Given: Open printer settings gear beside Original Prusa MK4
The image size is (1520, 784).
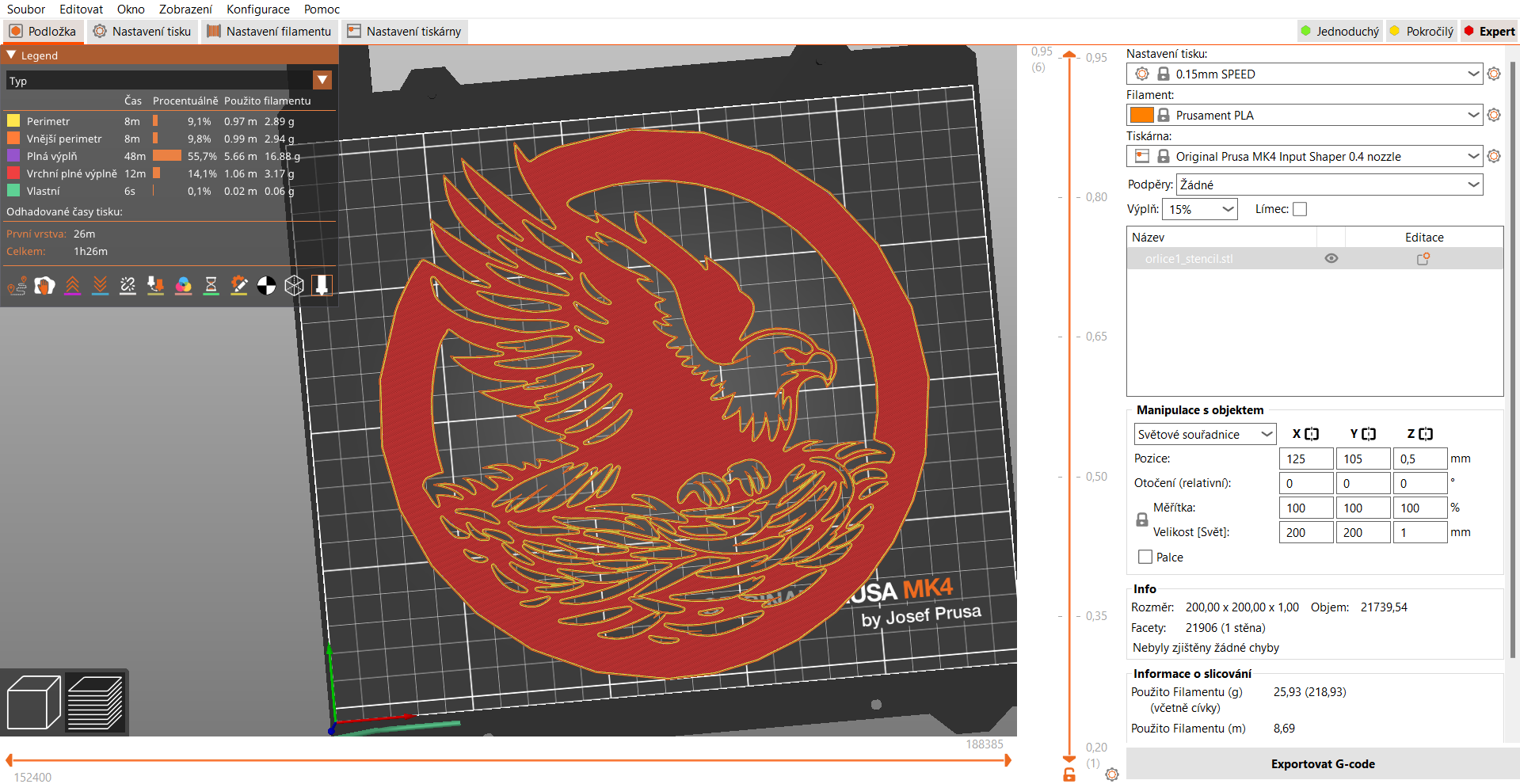Looking at the screenshot, I should click(x=1494, y=156).
